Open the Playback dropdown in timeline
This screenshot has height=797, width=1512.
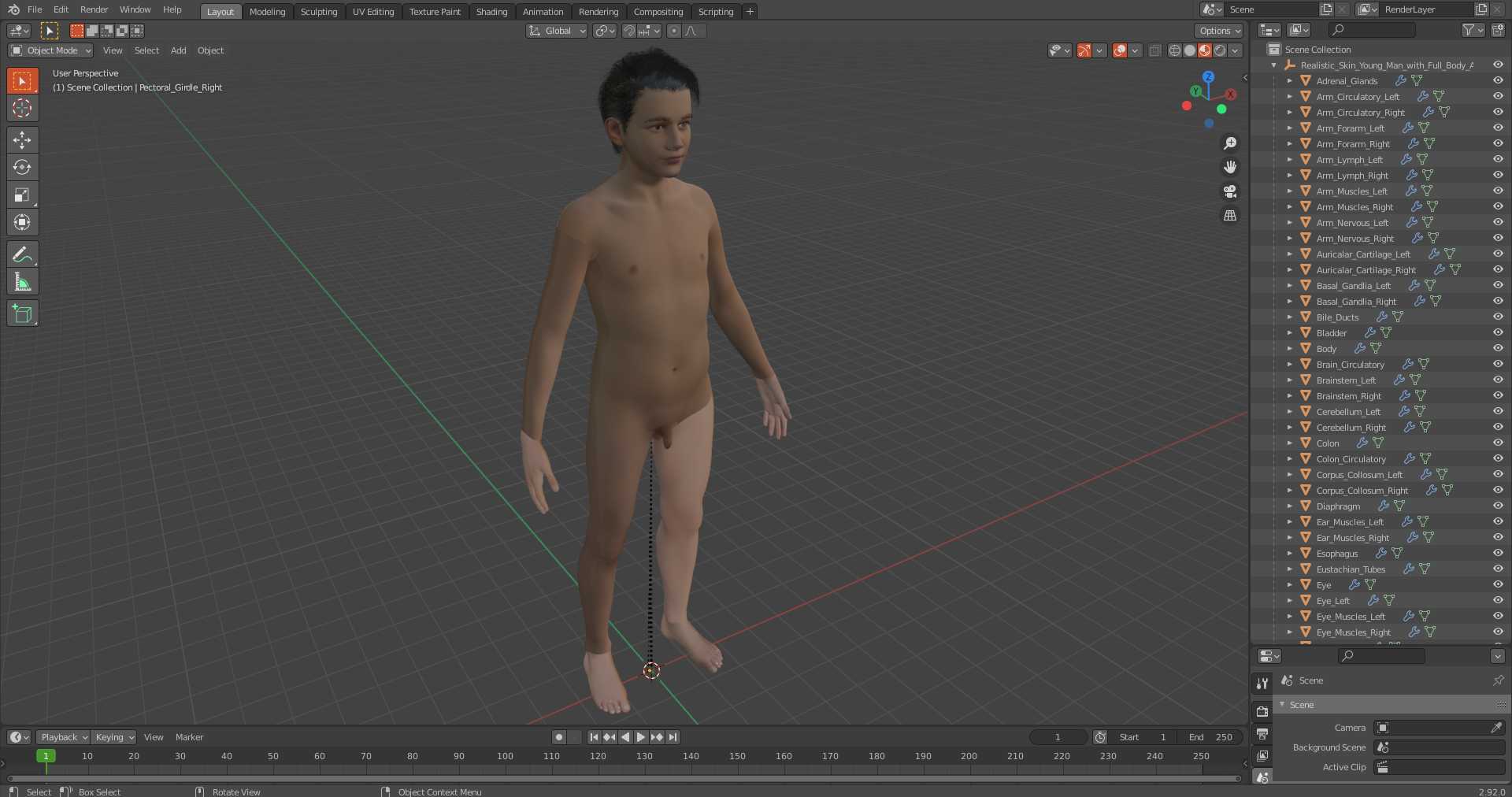pos(63,737)
